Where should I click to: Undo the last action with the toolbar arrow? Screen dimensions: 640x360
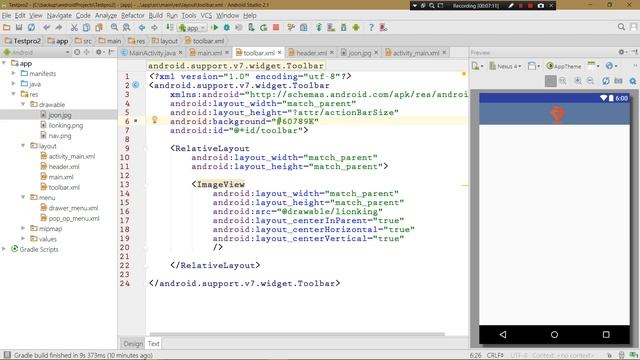(x=47, y=28)
